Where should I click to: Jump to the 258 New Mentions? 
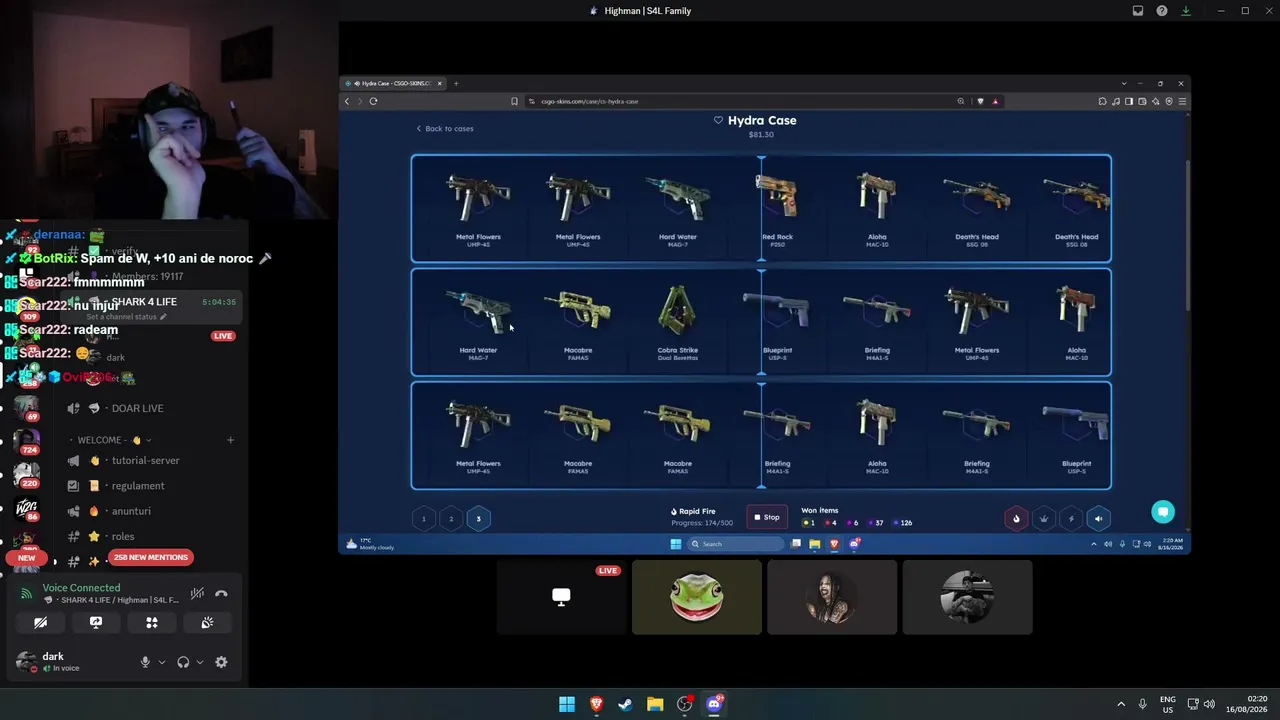(151, 557)
